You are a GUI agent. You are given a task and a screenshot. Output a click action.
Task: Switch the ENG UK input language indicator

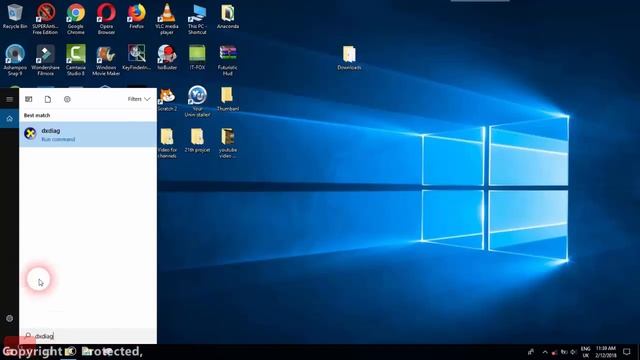click(x=585, y=352)
